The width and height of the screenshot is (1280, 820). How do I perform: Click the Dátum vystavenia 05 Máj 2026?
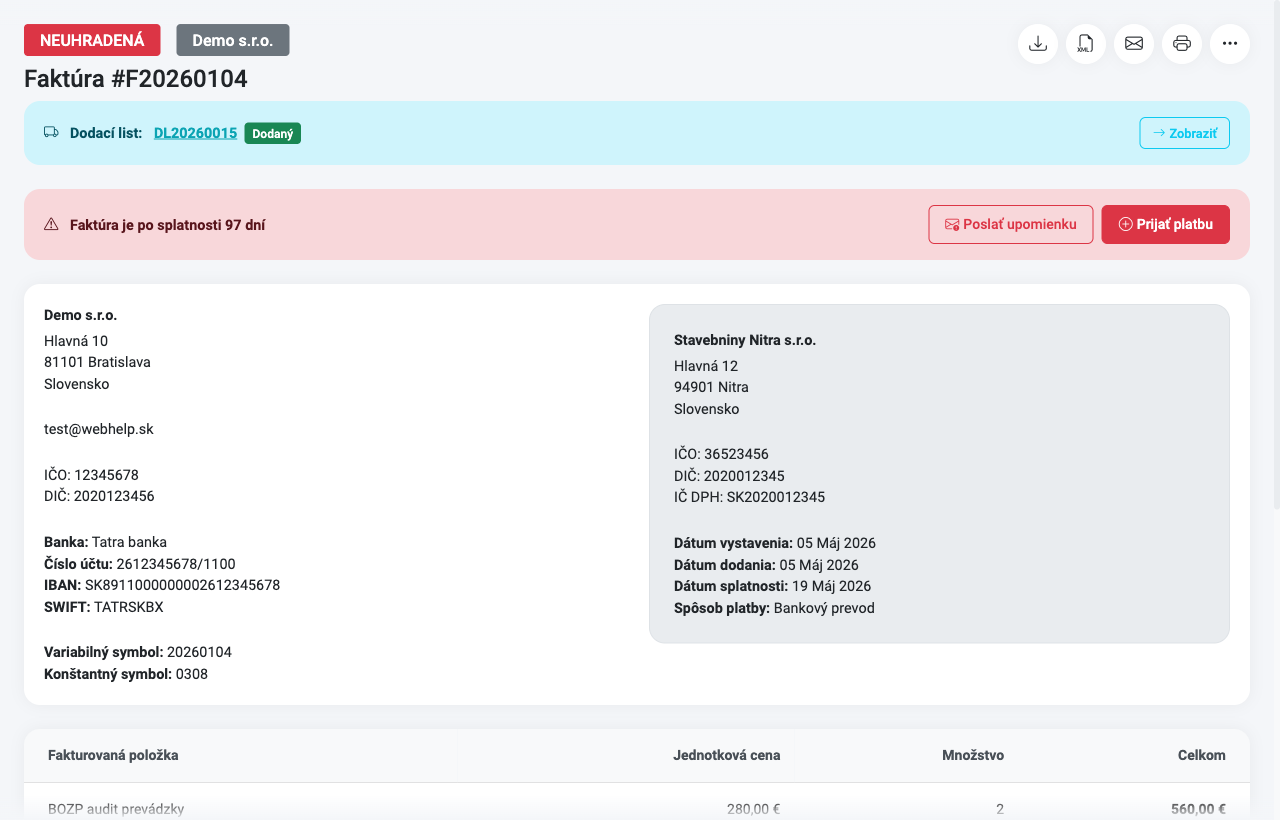[775, 543]
